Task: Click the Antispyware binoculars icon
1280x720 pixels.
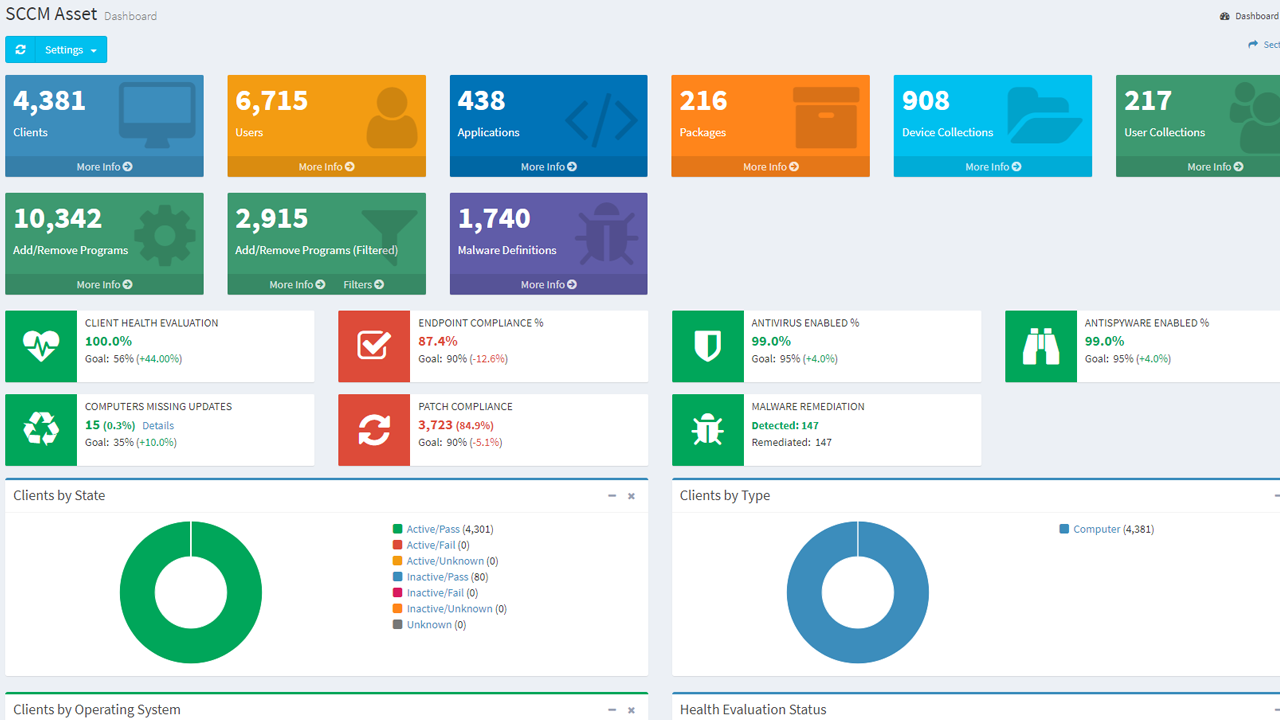Action: click(x=1041, y=346)
